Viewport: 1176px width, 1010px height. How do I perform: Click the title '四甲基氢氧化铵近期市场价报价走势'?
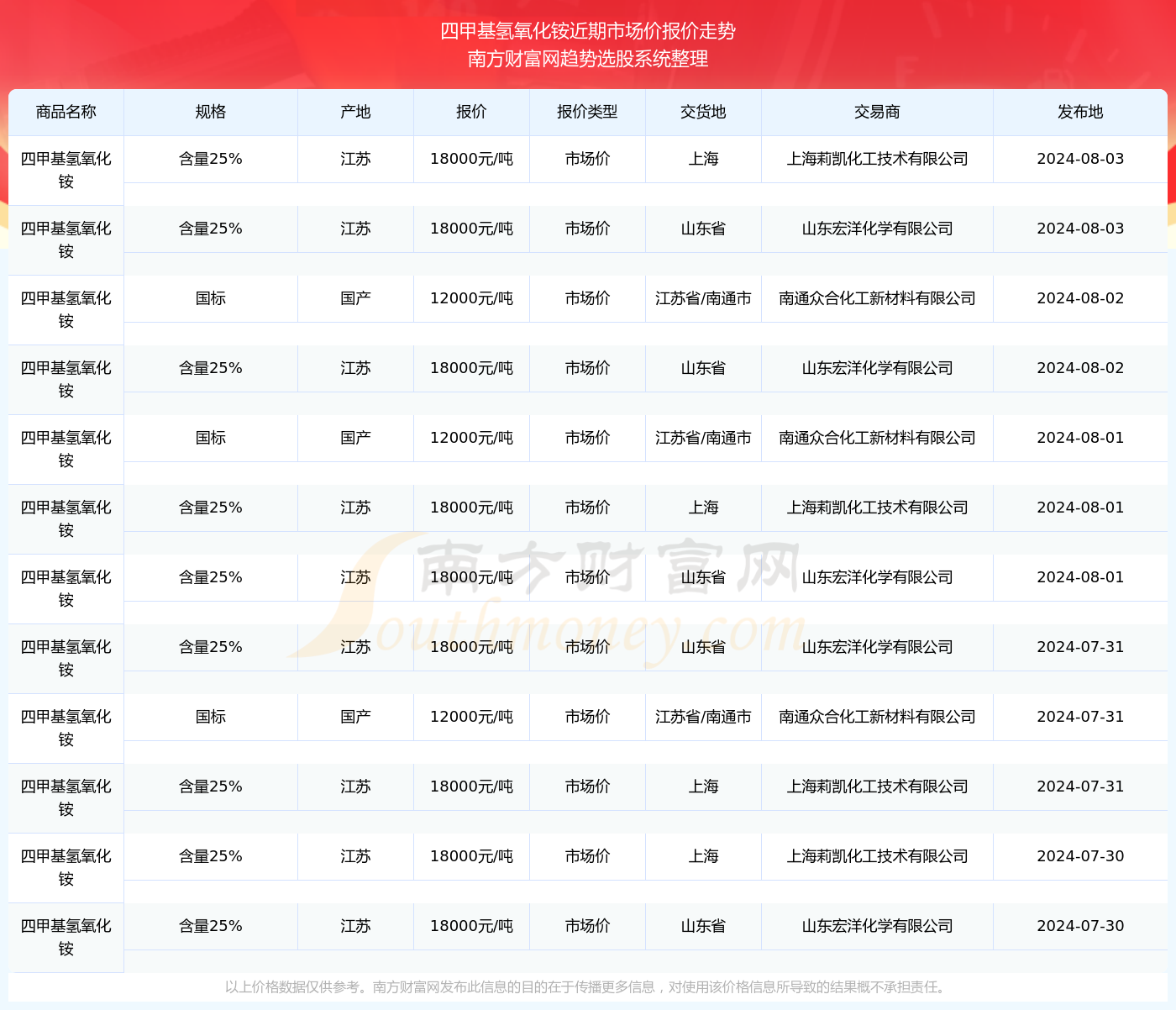(588, 31)
